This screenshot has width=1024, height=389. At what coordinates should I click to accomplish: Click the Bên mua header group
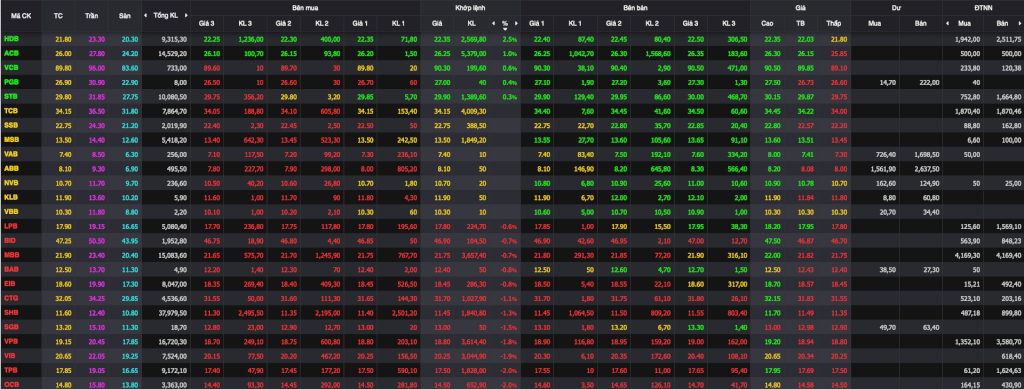[305, 7]
